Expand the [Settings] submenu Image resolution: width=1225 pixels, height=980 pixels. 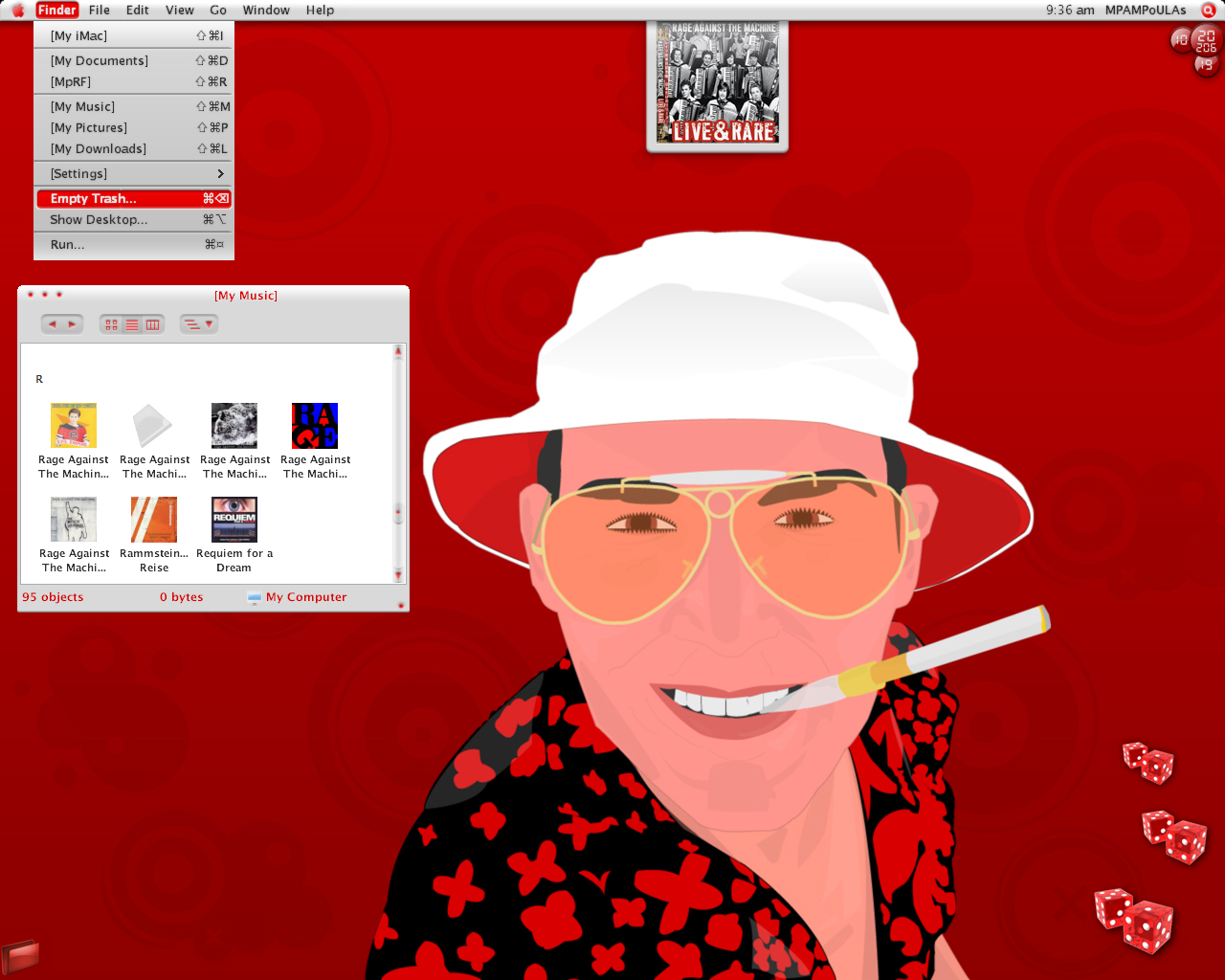point(134,173)
